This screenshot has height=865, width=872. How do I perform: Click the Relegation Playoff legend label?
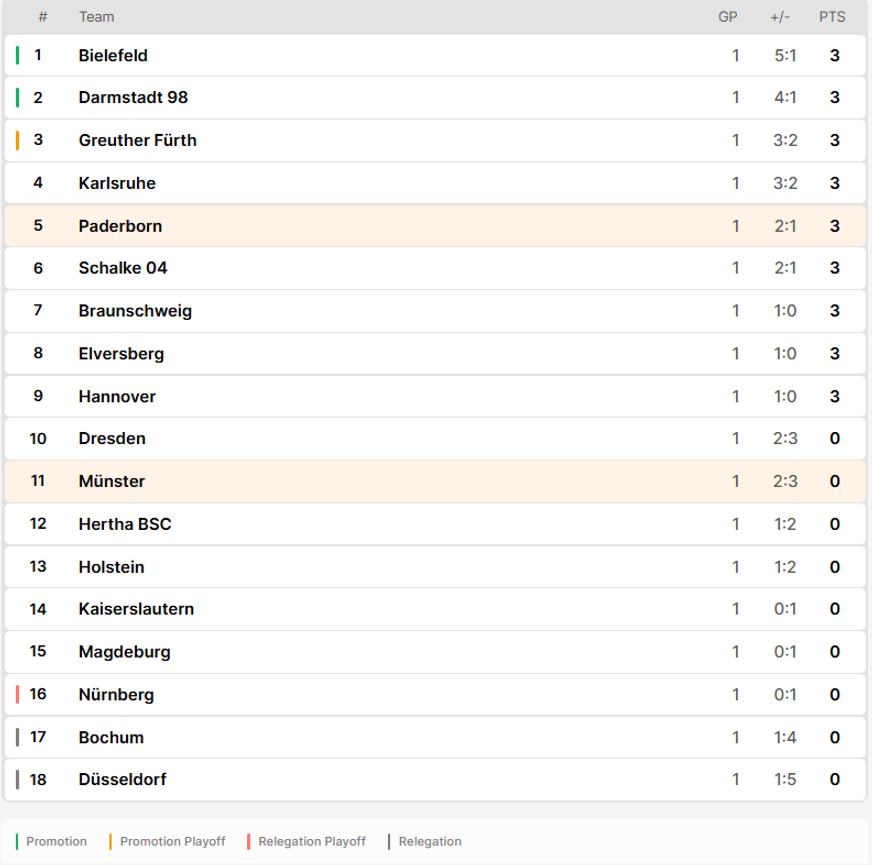[312, 842]
